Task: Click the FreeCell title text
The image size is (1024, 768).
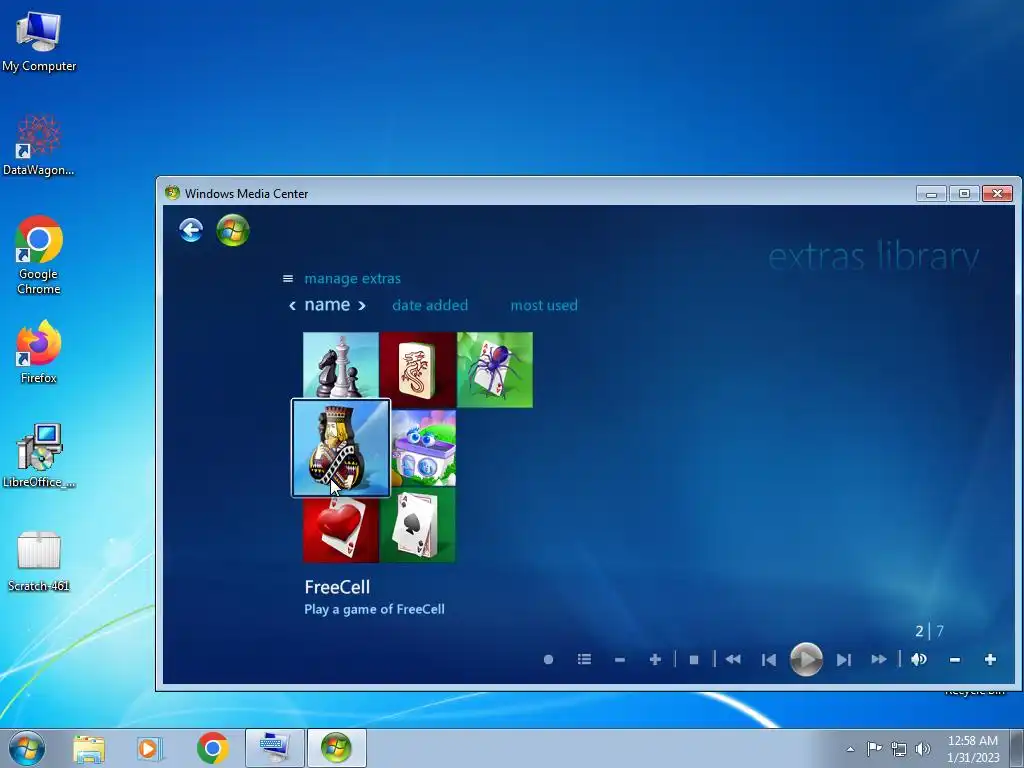Action: [x=337, y=587]
